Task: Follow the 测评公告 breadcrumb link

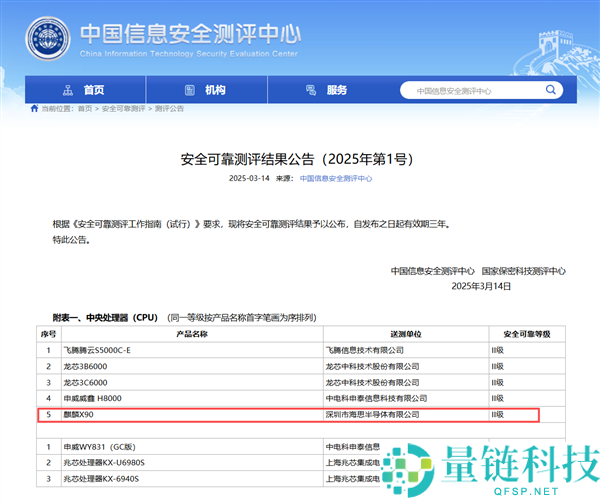Action: point(169,109)
